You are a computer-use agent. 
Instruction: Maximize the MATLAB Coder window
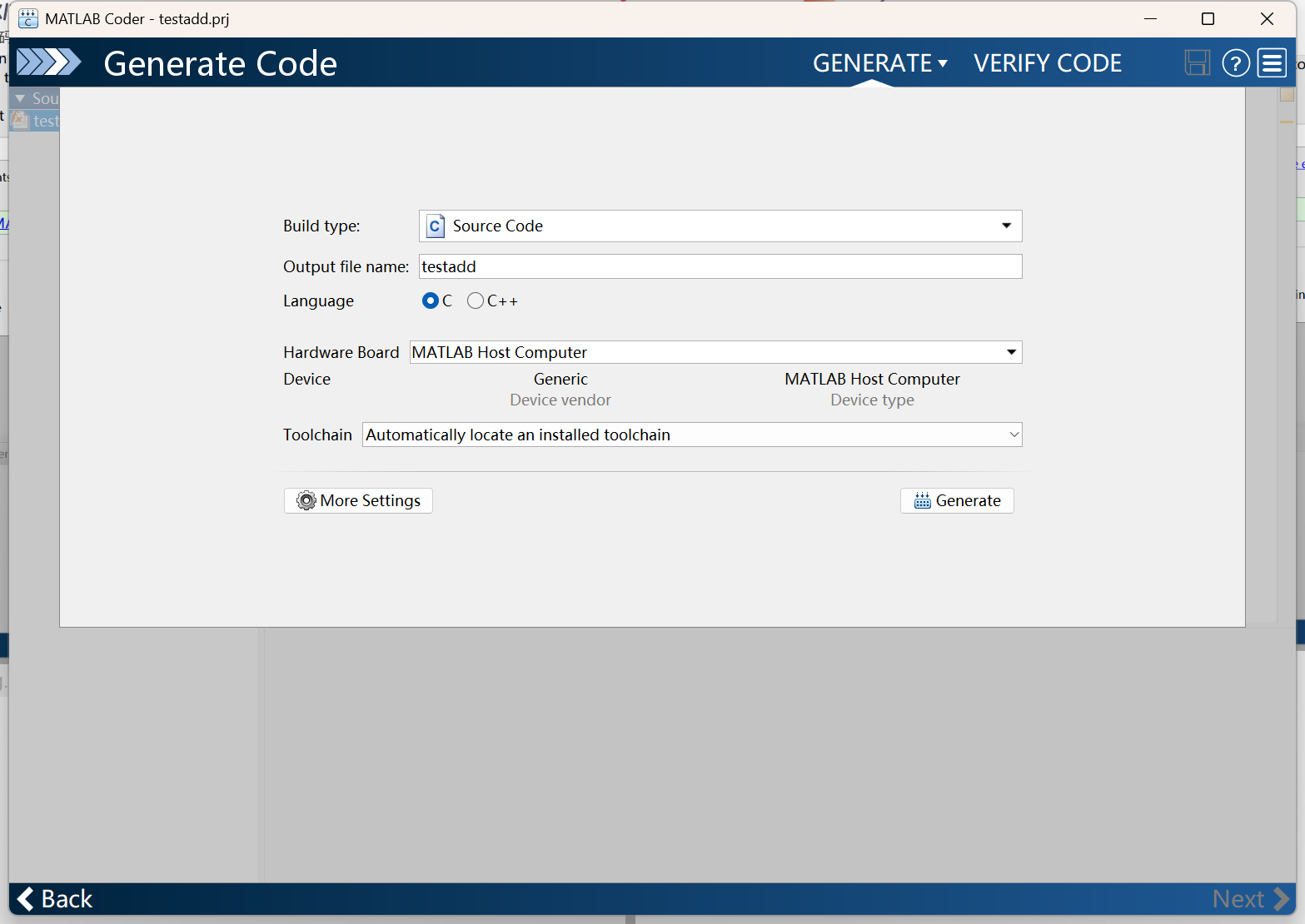tap(1208, 18)
